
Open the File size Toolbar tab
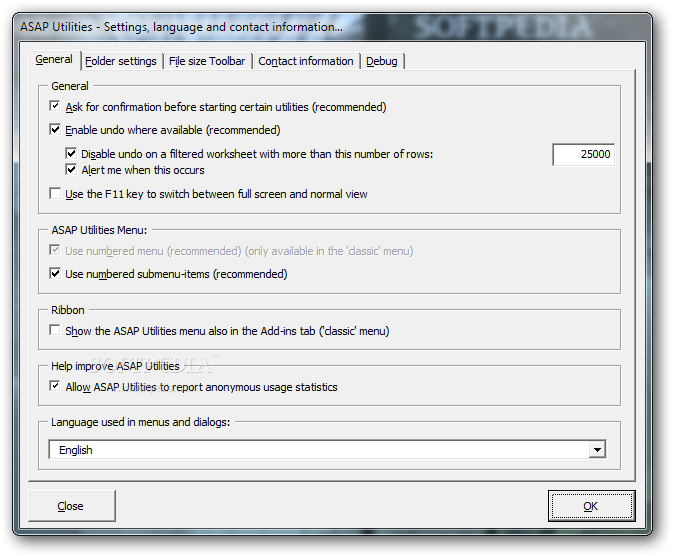[x=207, y=61]
